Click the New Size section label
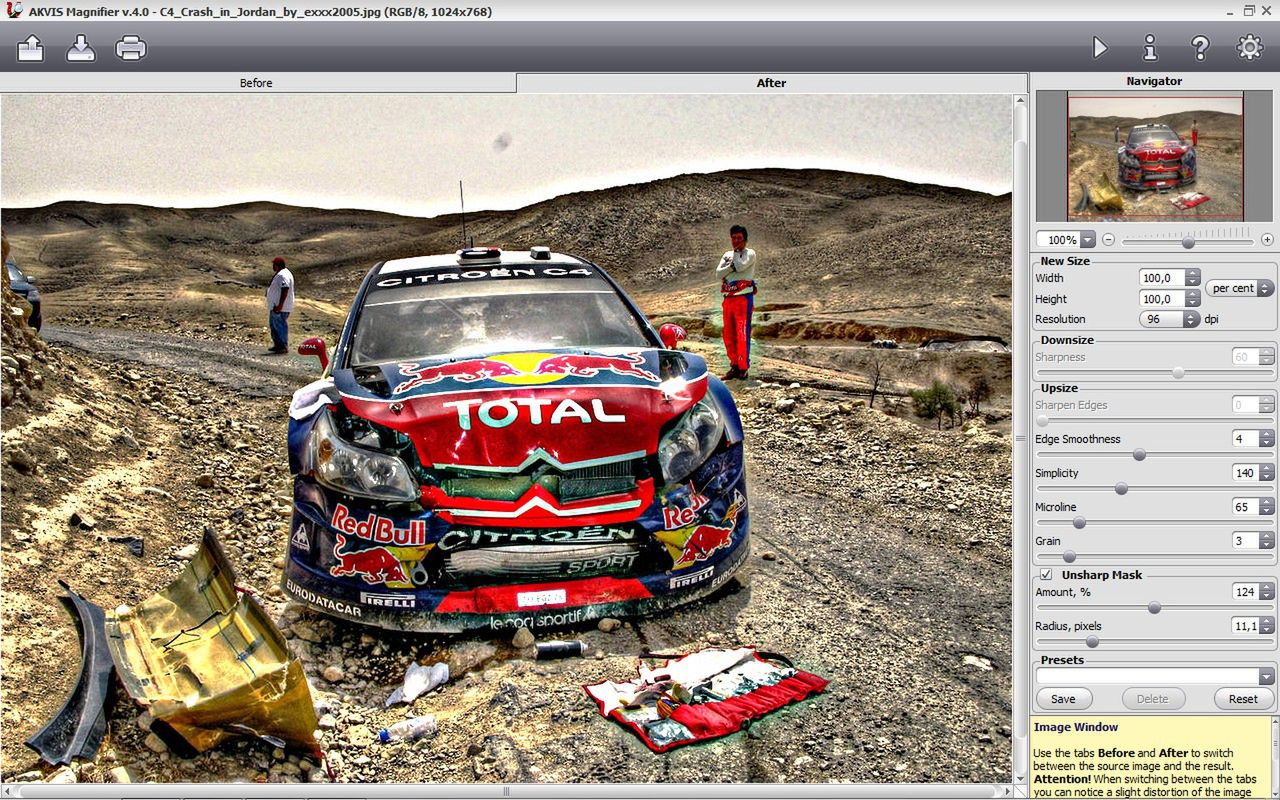 tap(1065, 261)
